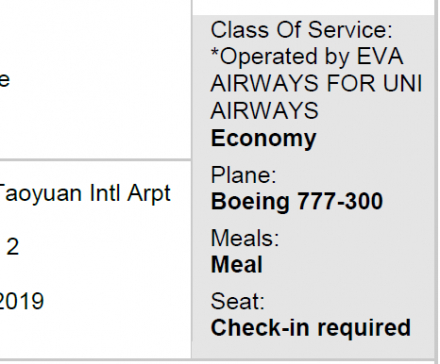Click the 'AIRWAYS FOR UNI' text line
This screenshot has width=440, height=364.
coord(317,83)
